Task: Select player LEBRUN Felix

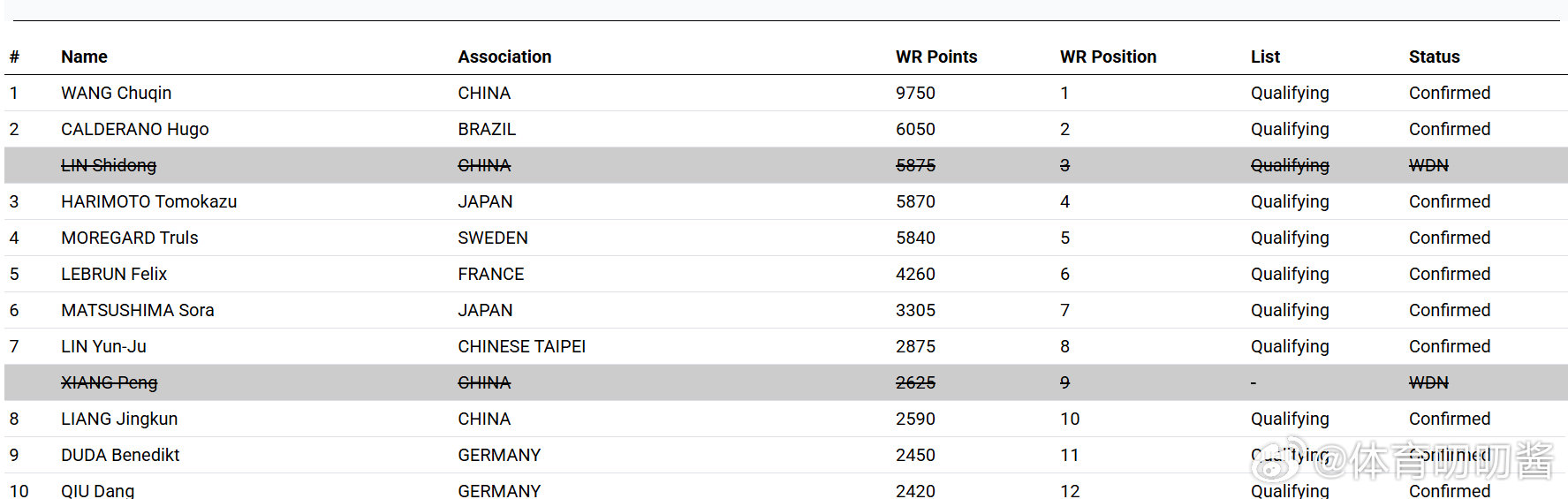Action: [113, 274]
